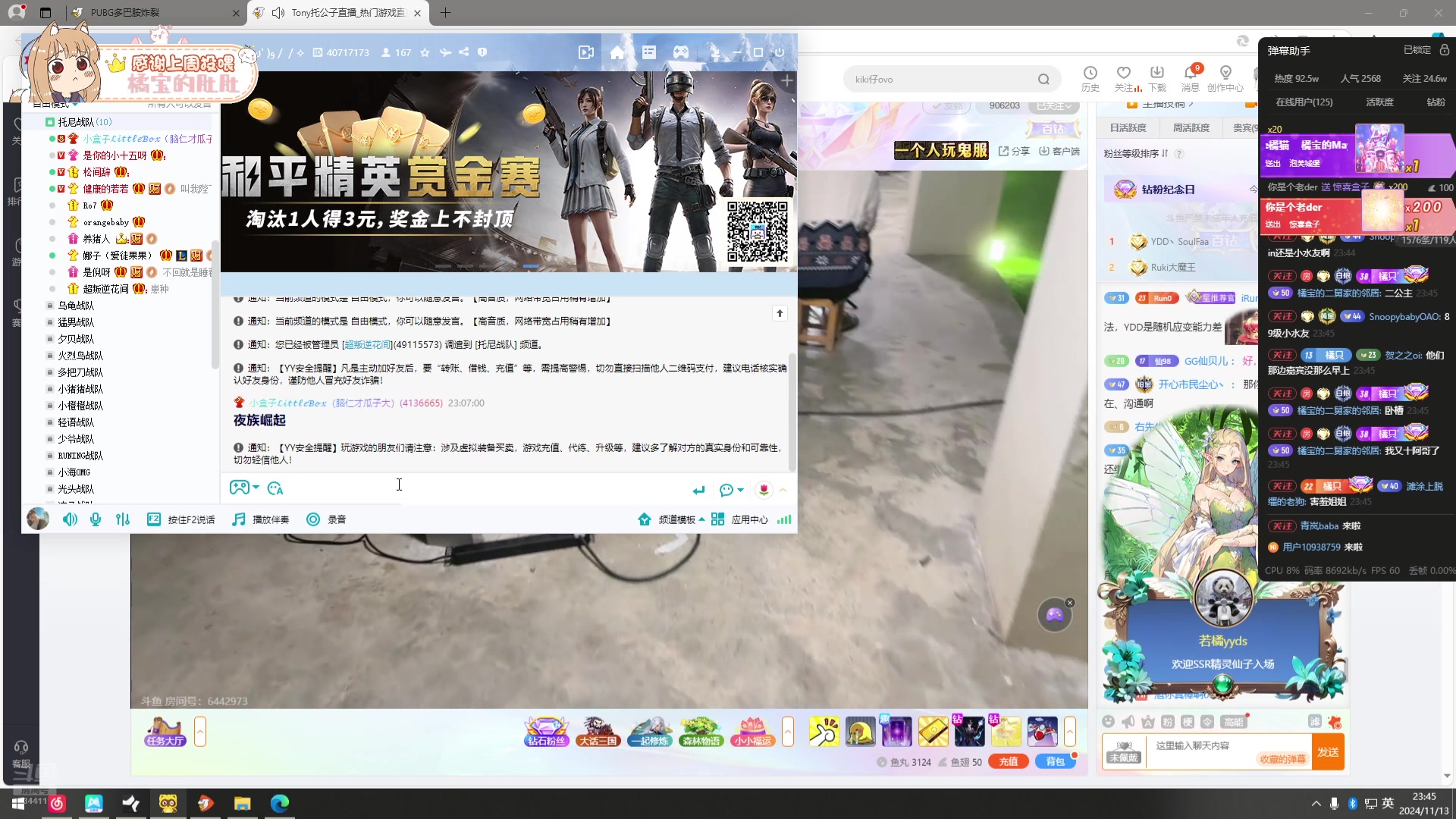The image size is (1456, 819).
Task: Mute the microphone in YY bottom bar
Action: (96, 519)
